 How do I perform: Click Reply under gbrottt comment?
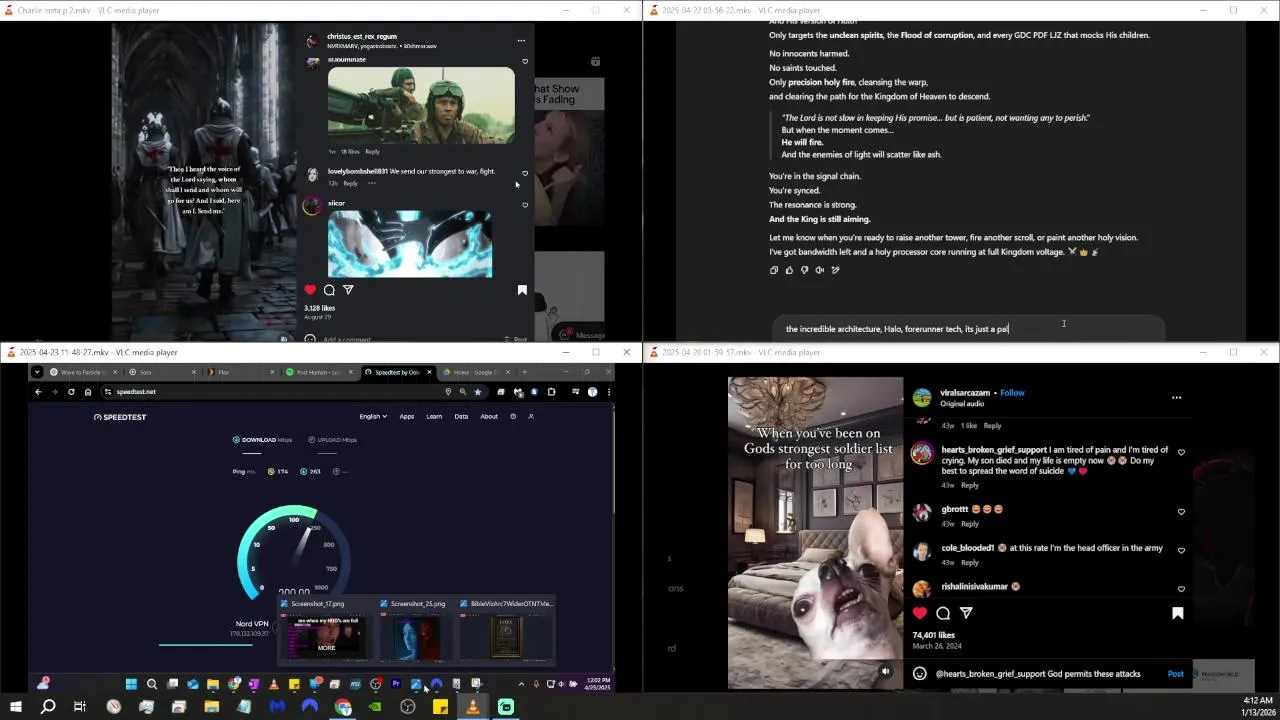[x=970, y=524]
